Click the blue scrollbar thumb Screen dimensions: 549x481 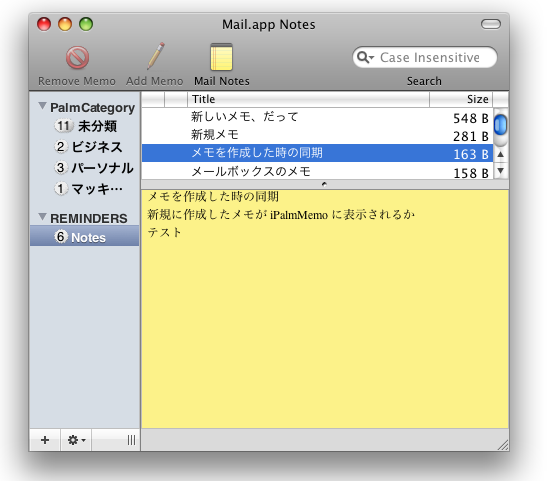tap(501, 124)
